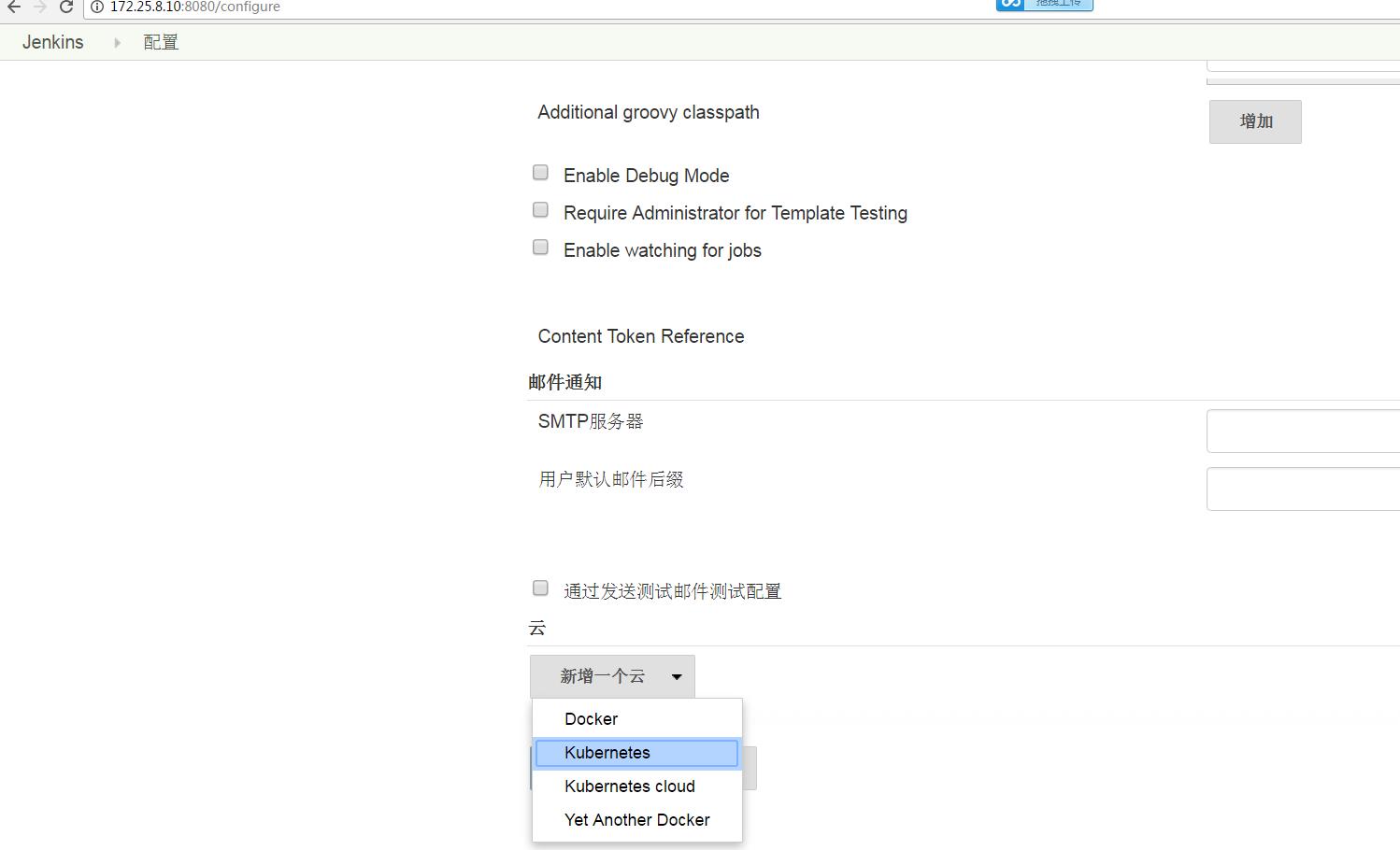Enable Debug Mode checkbox
This screenshot has width=1400, height=850.
540,172
